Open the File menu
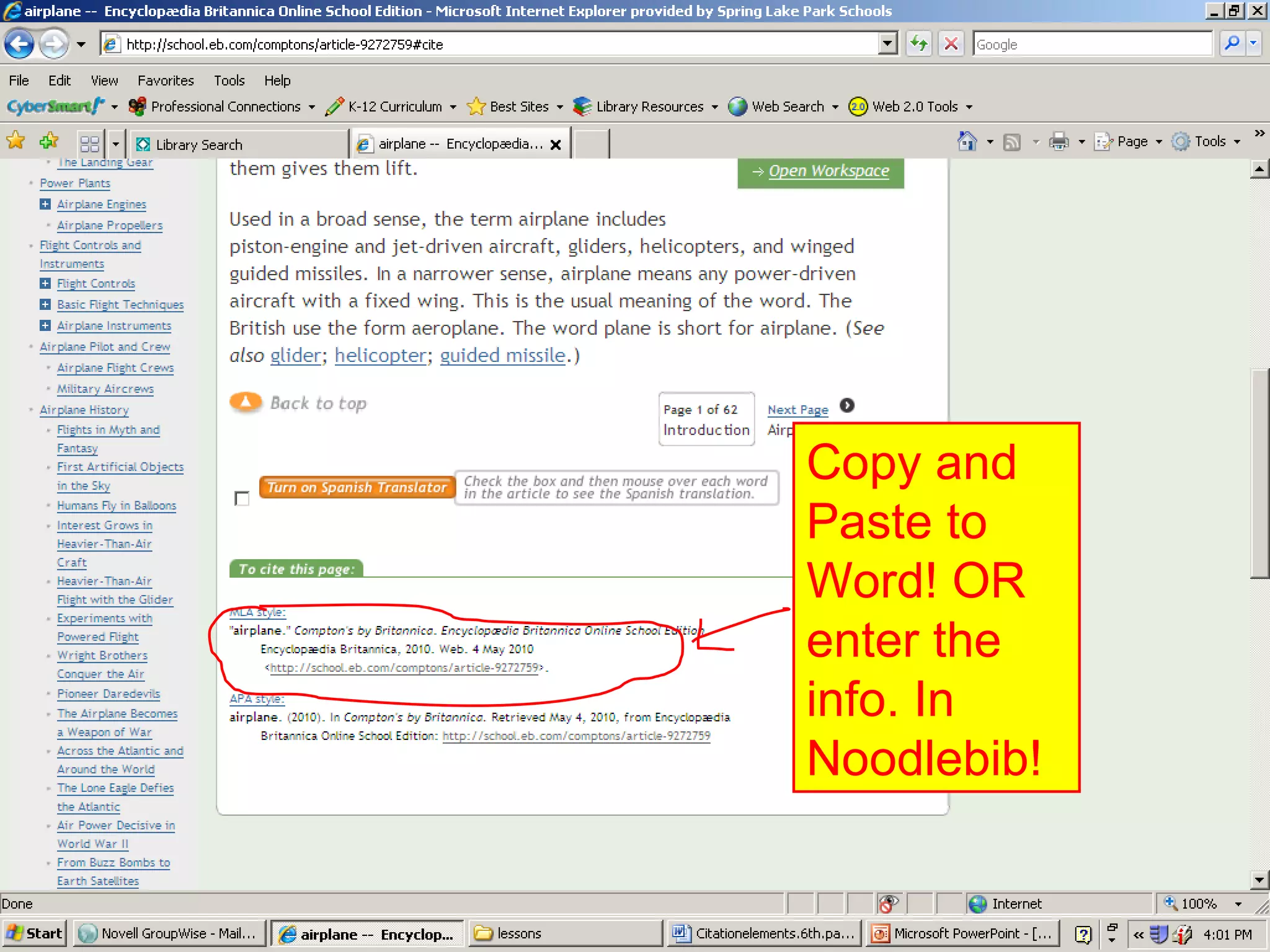Screen dimensions: 1270x952 point(19,81)
